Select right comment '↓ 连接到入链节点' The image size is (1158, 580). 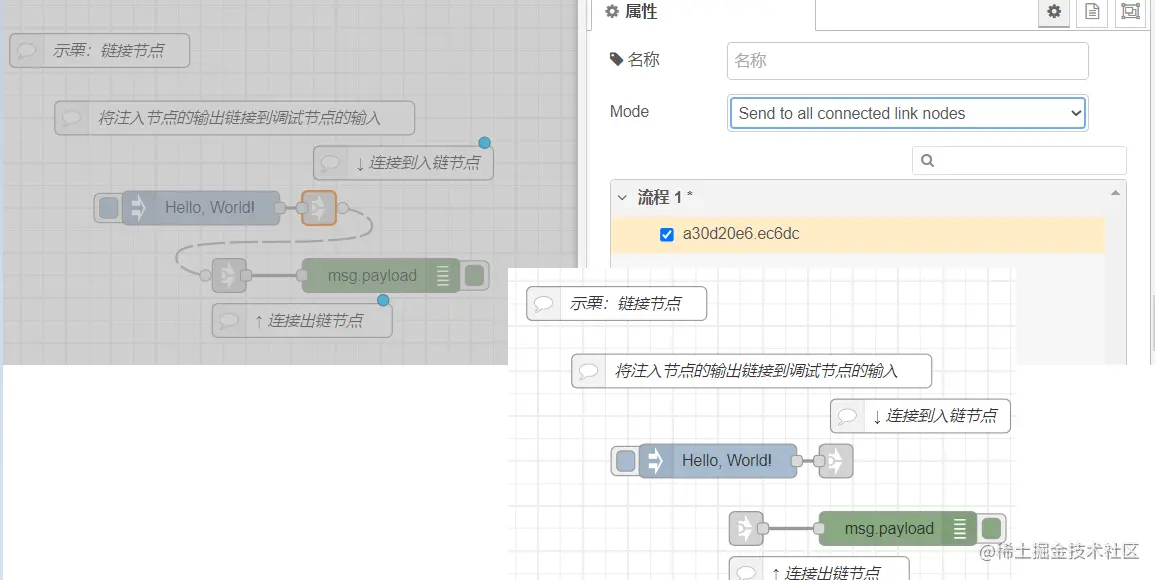click(x=920, y=416)
